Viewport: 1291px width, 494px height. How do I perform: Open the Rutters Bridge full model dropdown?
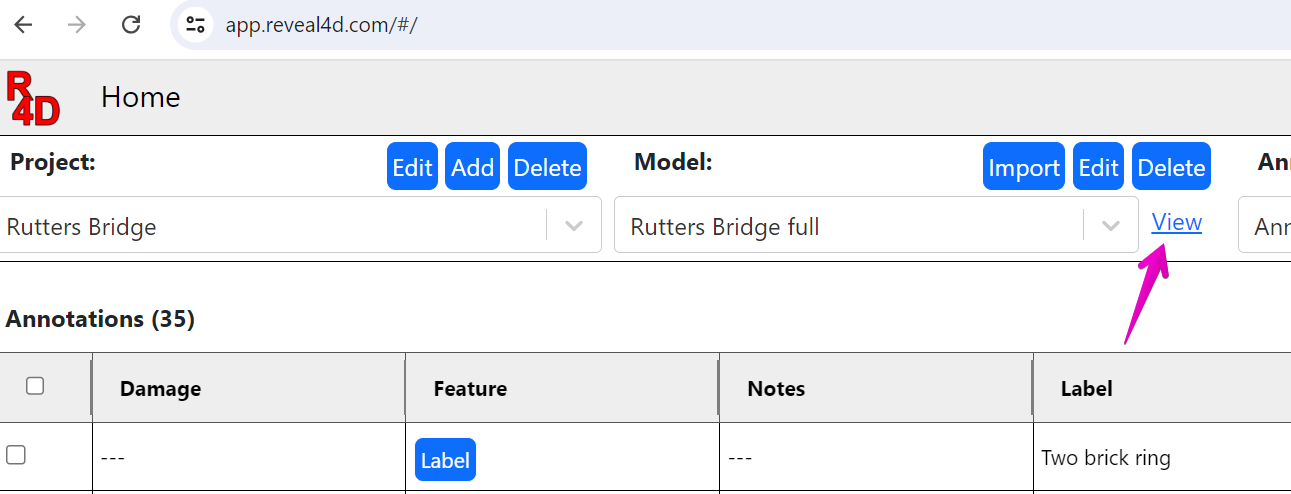[x=1110, y=226]
